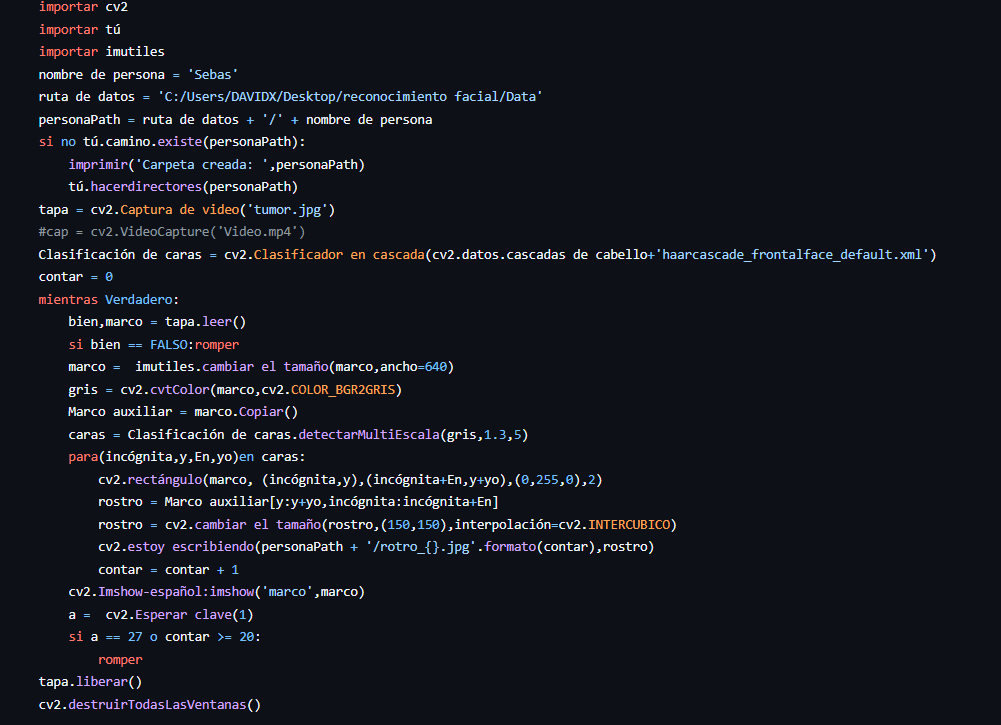Click the text 'tapa.leer()'
Screen dimensions: 1001x725
click(x=206, y=322)
